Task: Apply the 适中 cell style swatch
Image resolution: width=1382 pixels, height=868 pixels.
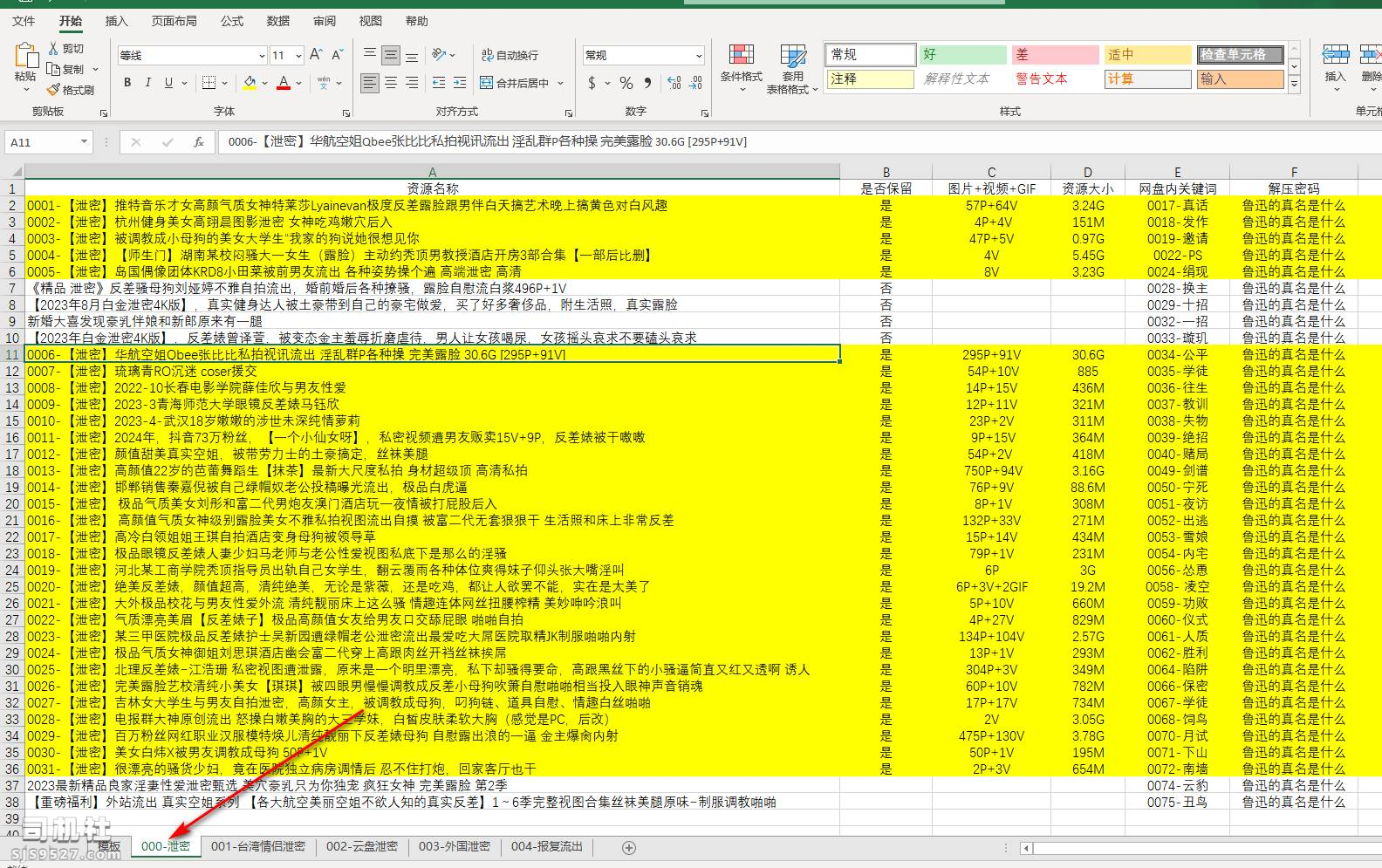Action: [1147, 54]
